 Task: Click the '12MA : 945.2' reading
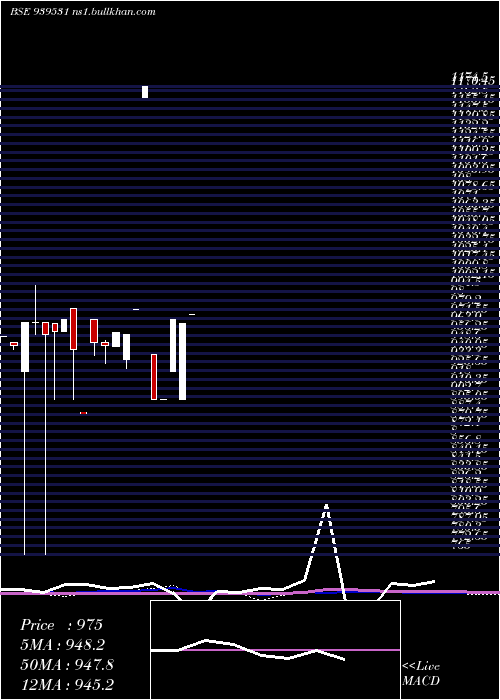(67, 684)
